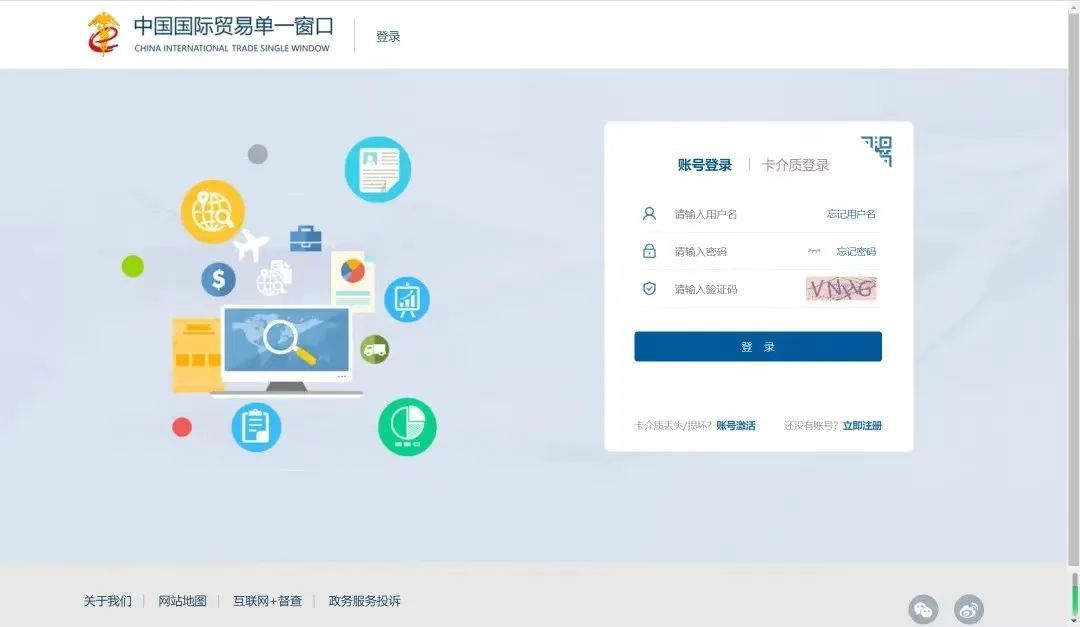Open the 忘记用户名 link

pyautogui.click(x=851, y=214)
